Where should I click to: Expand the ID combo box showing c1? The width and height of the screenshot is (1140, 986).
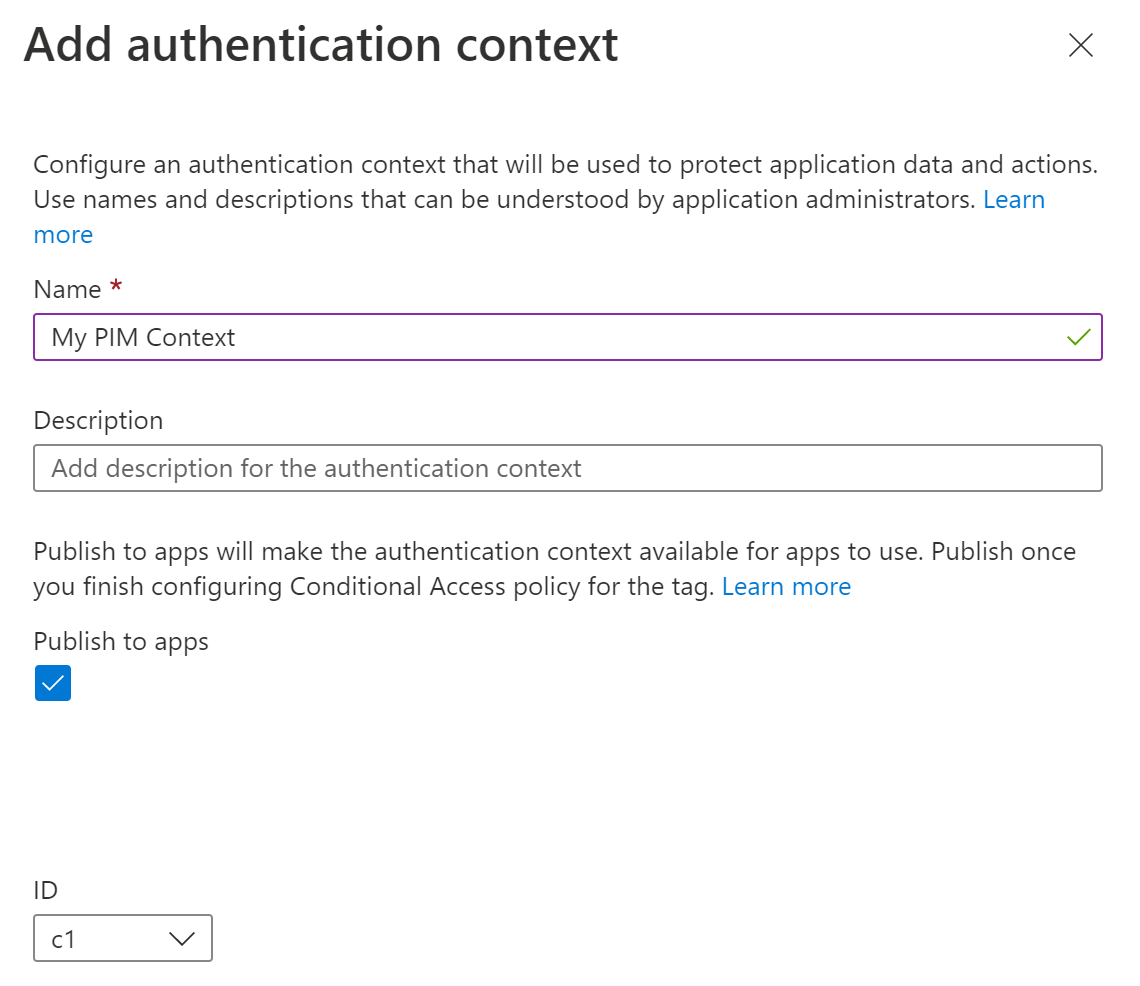[x=123, y=939]
